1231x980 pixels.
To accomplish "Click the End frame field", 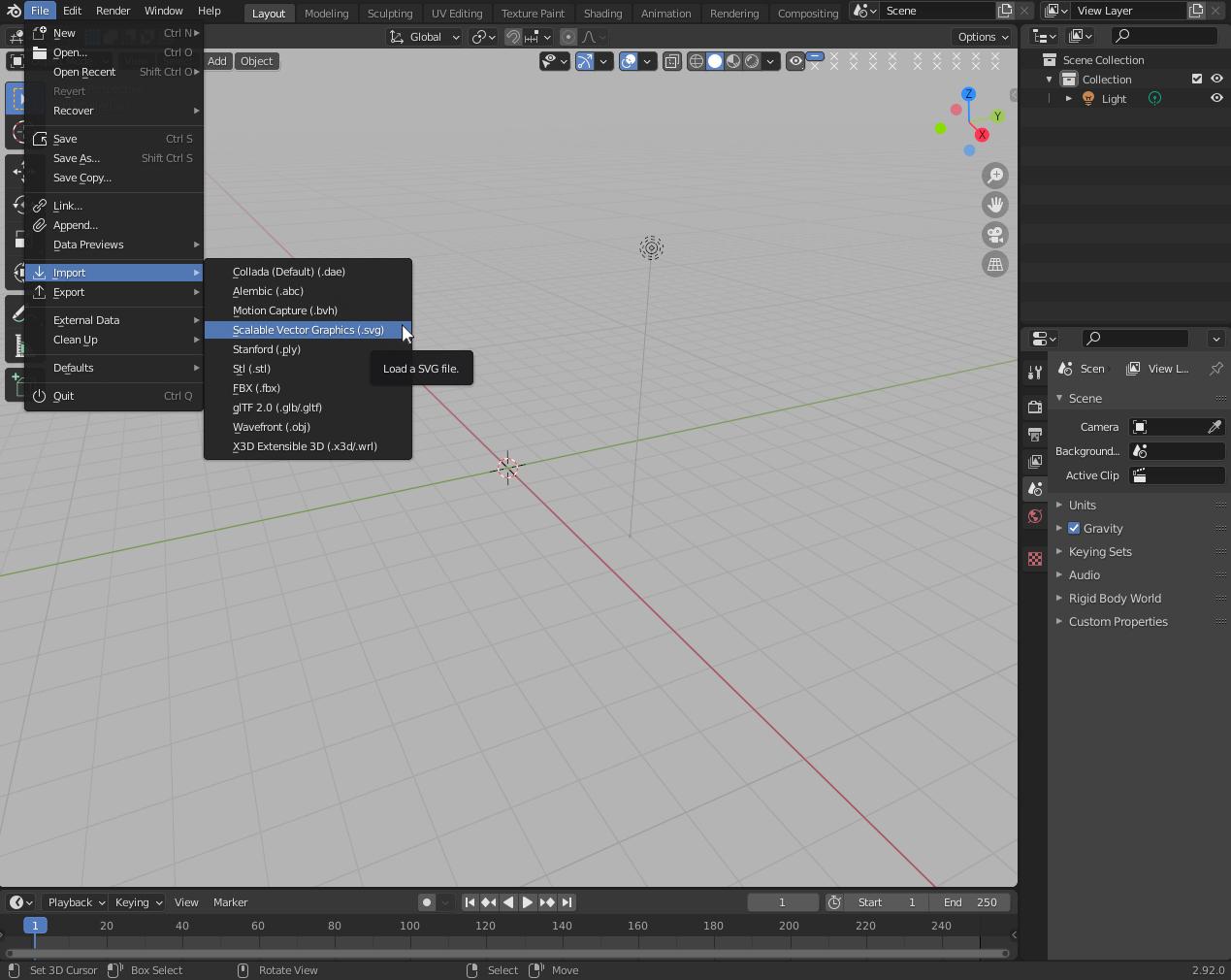I will (x=970, y=902).
